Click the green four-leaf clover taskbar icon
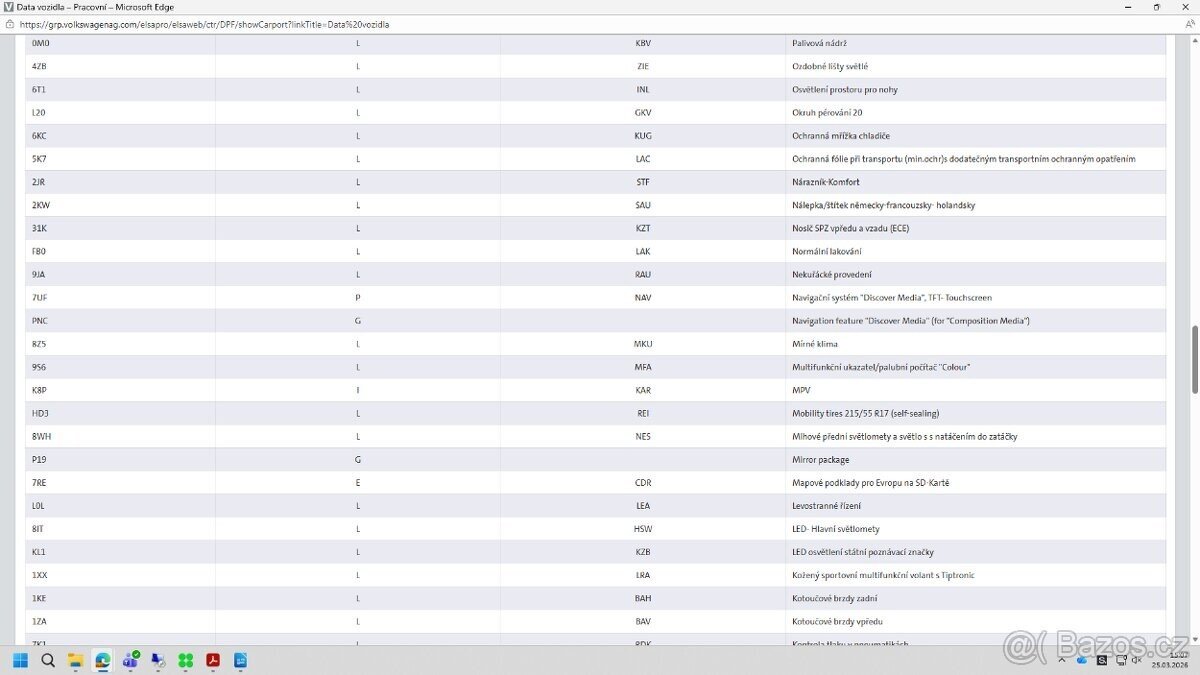 pyautogui.click(x=185, y=660)
